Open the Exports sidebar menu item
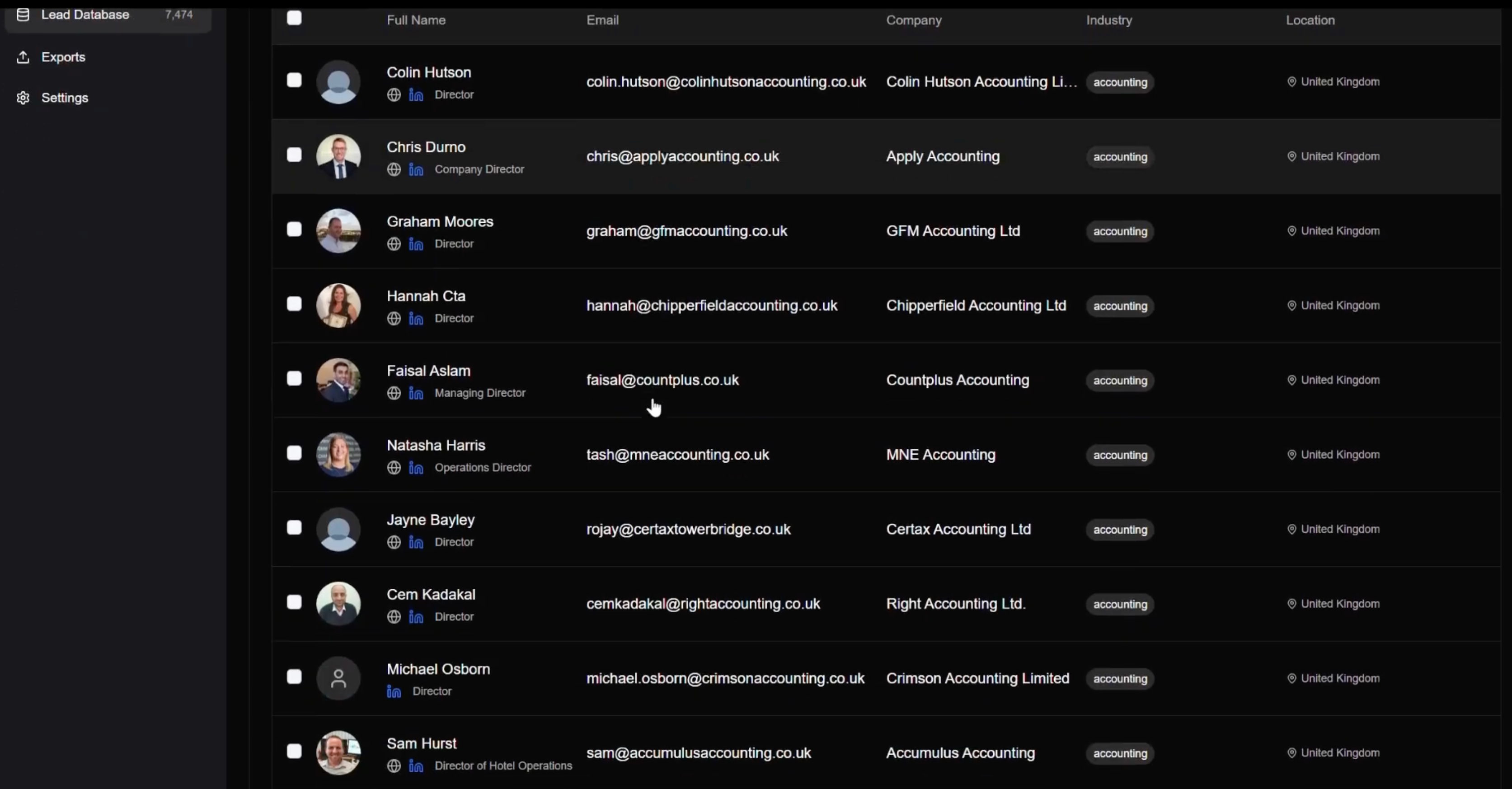 click(x=63, y=57)
